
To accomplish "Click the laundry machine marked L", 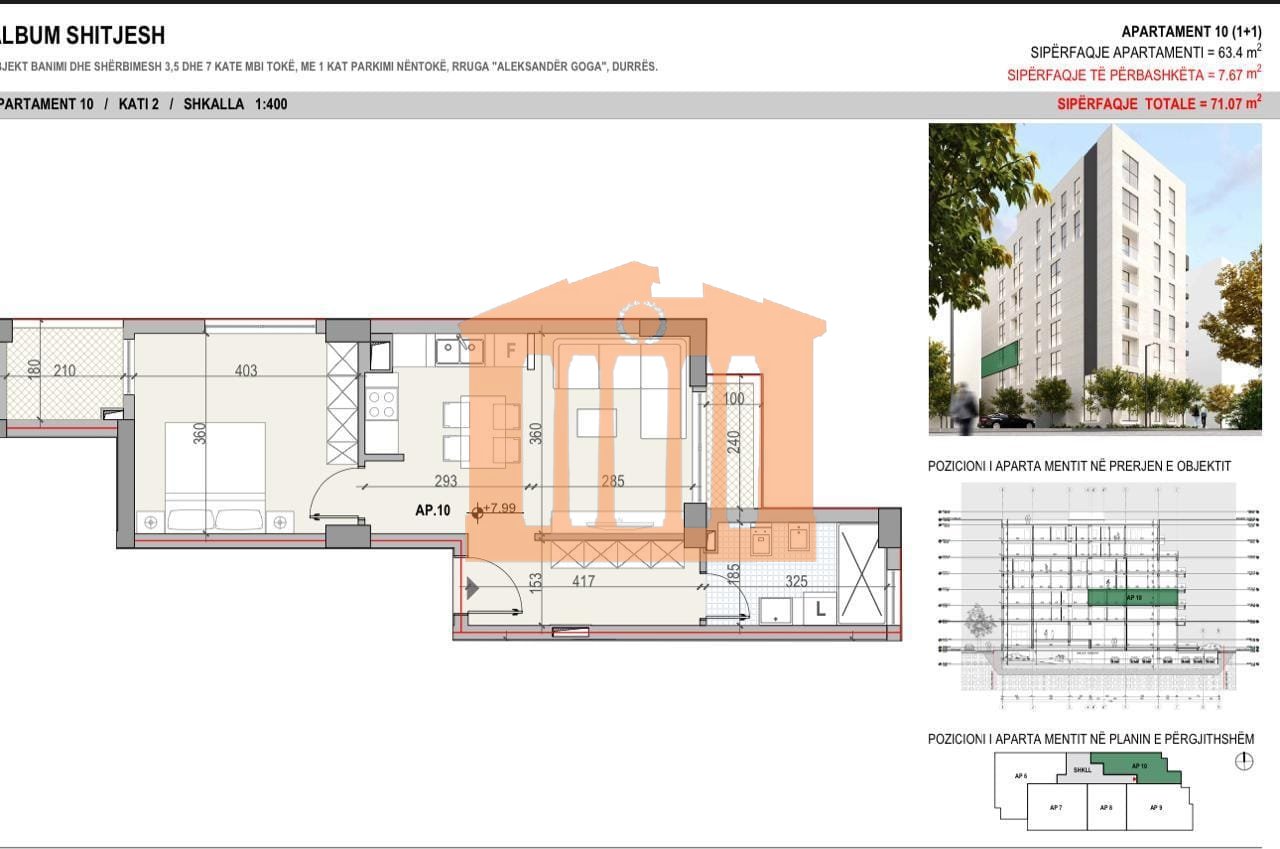I will pyautogui.click(x=820, y=608).
